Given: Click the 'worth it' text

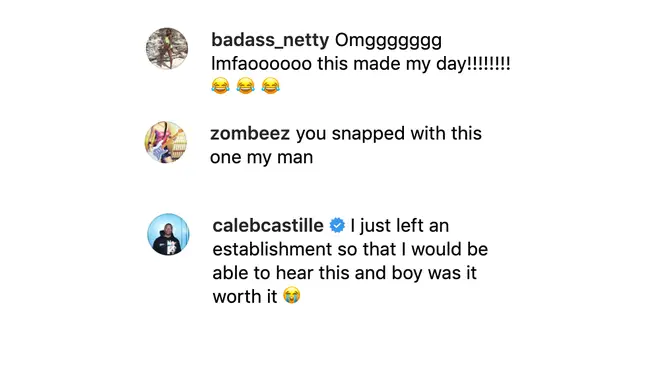Looking at the screenshot, I should click(245, 297).
